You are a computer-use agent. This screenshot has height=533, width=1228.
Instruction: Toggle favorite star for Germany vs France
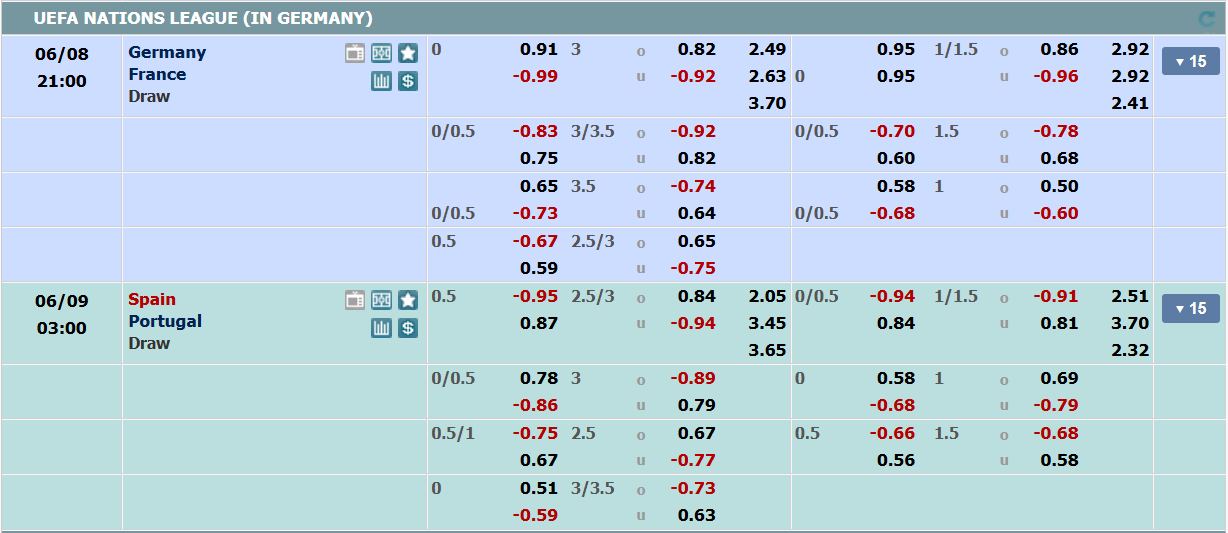[x=407, y=53]
